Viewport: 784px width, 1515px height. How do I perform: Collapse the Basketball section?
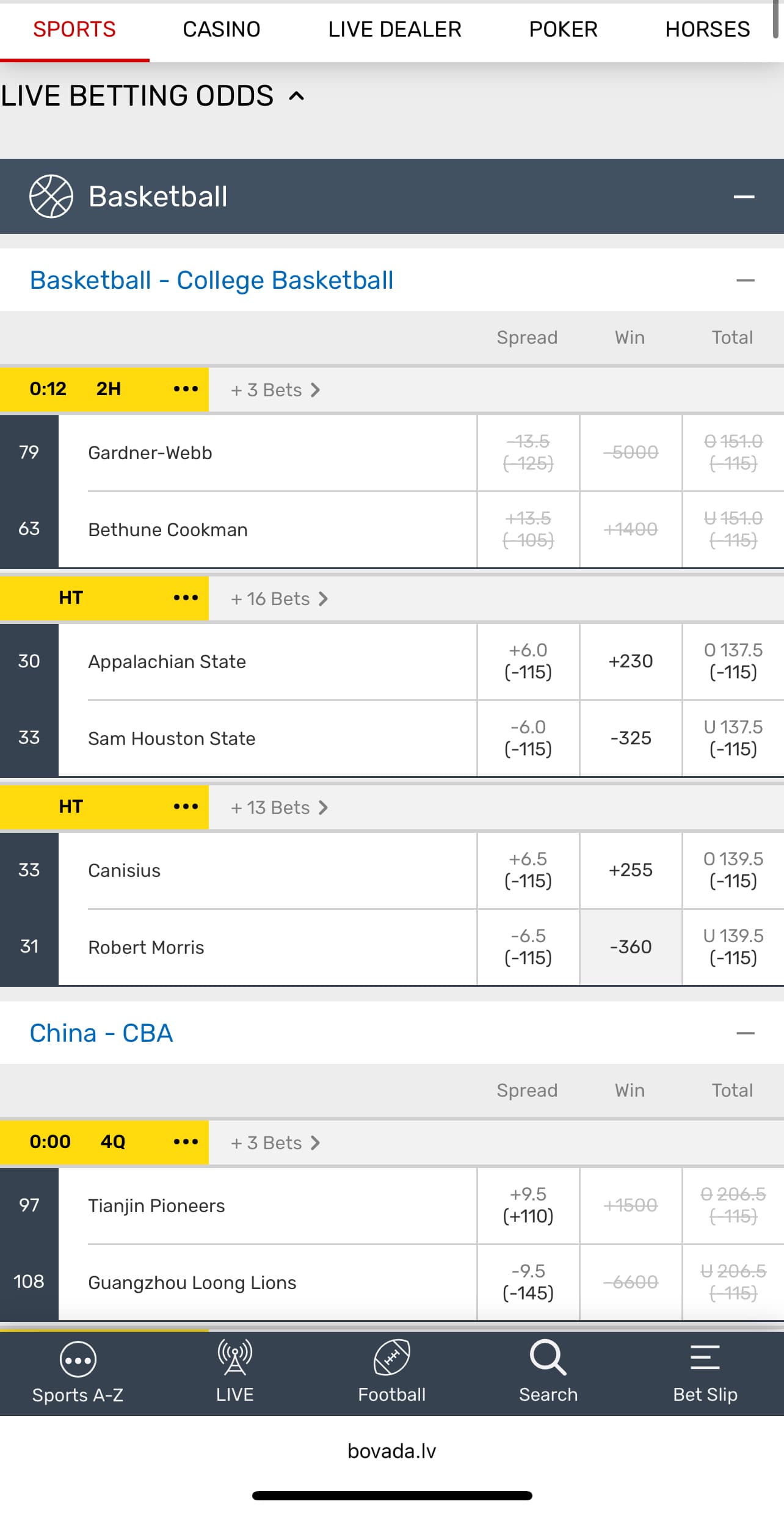744,197
